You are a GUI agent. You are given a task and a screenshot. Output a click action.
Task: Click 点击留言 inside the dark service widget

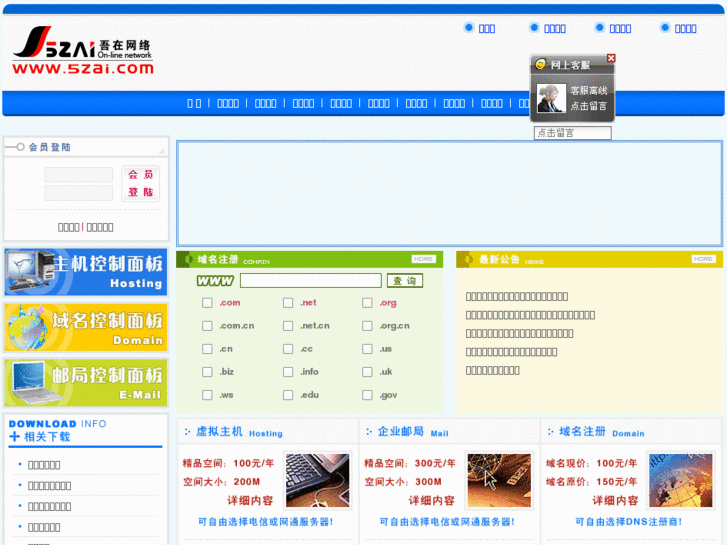click(x=588, y=106)
